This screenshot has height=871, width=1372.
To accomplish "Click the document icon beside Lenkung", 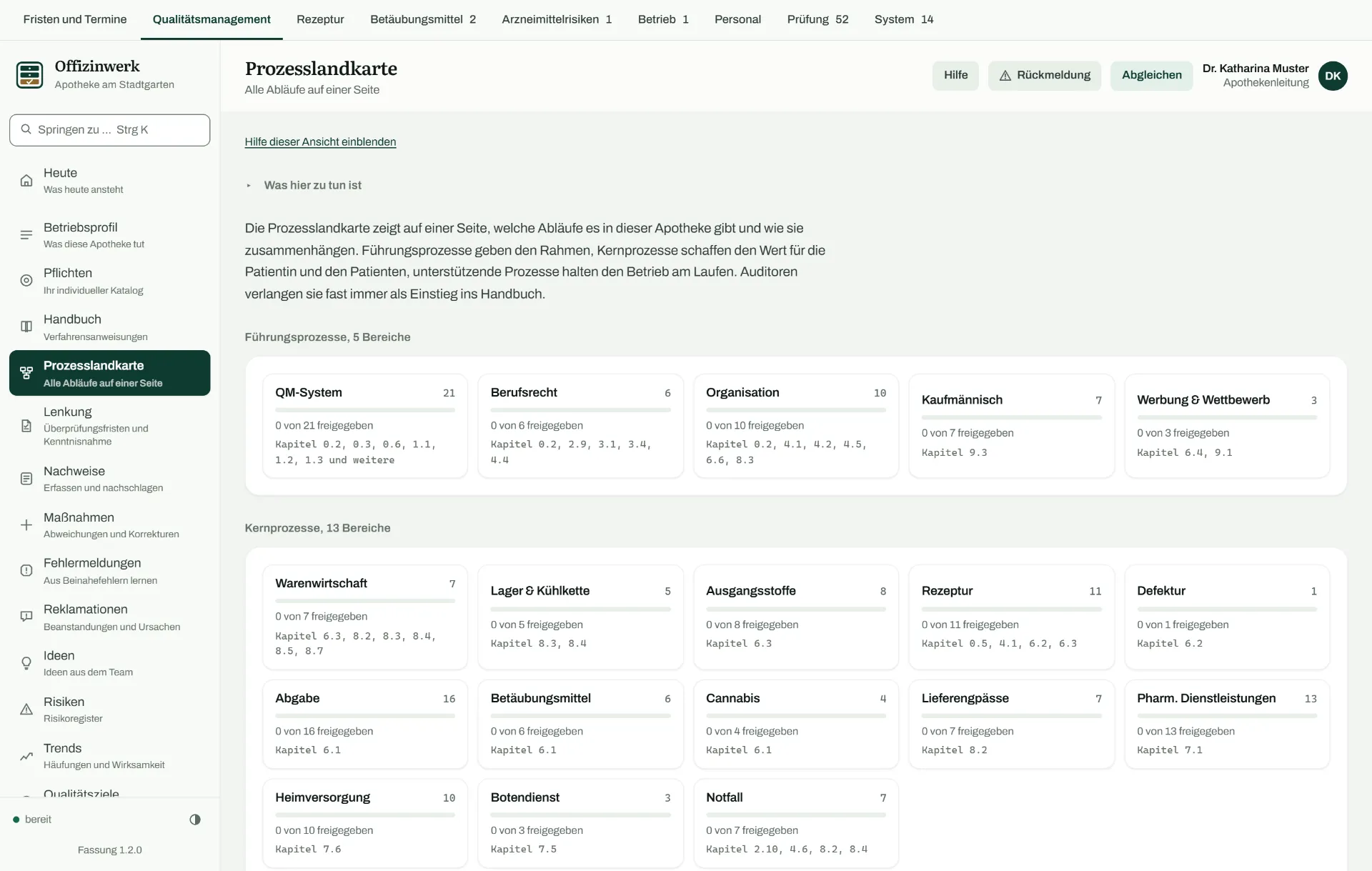I will [x=26, y=426].
